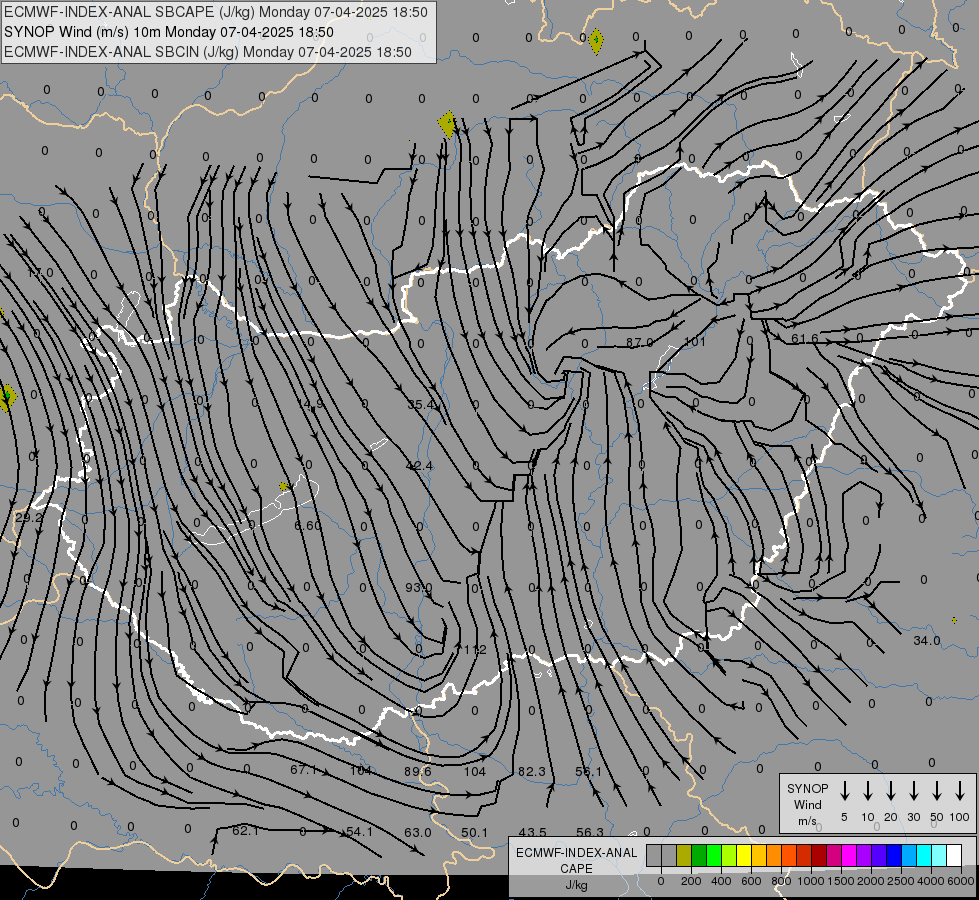Click the 1000 tick label on the CAPE scale
The width and height of the screenshot is (979, 900).
click(811, 881)
